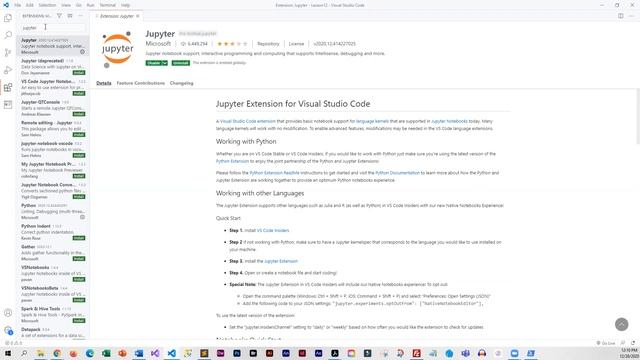
Task: Open the Jupyter Extension link in Step 3
Action: [281, 261]
